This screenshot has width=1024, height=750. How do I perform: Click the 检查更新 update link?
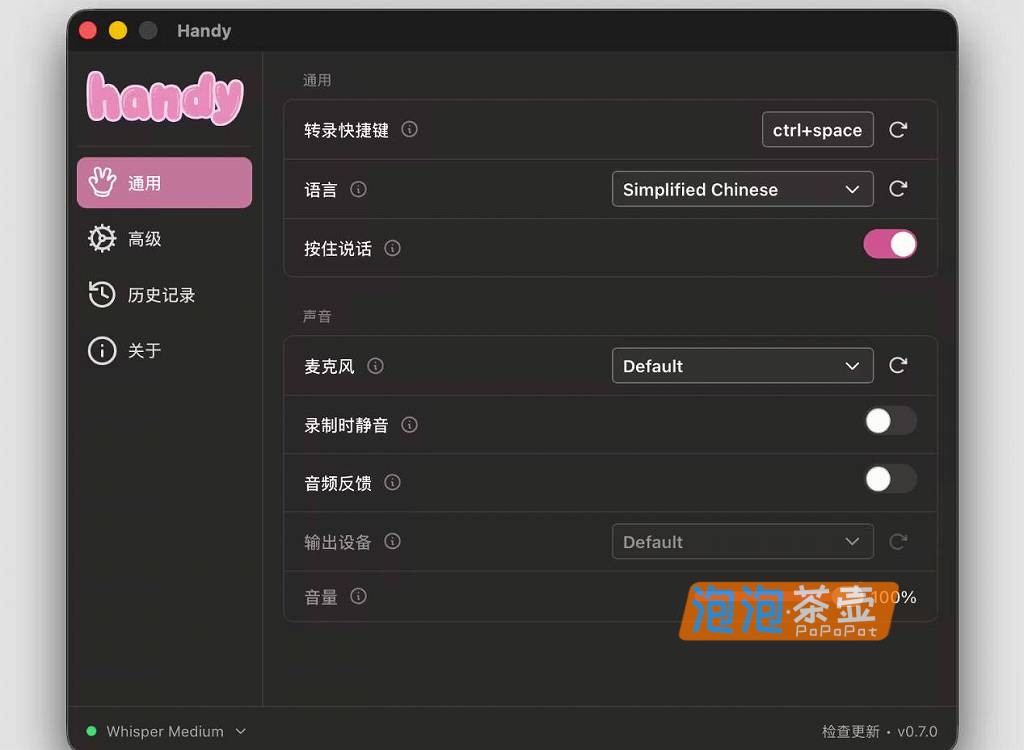pos(849,731)
